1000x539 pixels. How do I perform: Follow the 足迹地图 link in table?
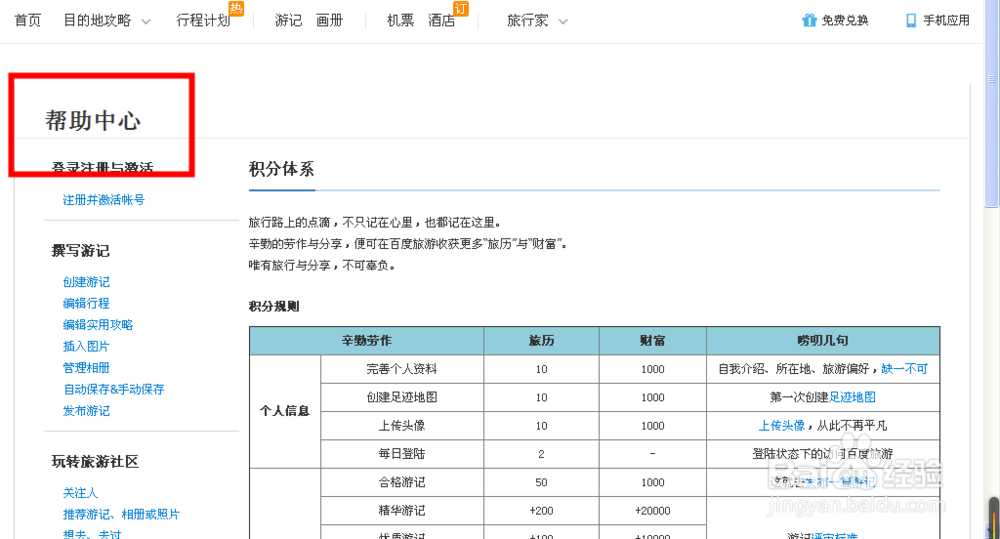tap(852, 397)
